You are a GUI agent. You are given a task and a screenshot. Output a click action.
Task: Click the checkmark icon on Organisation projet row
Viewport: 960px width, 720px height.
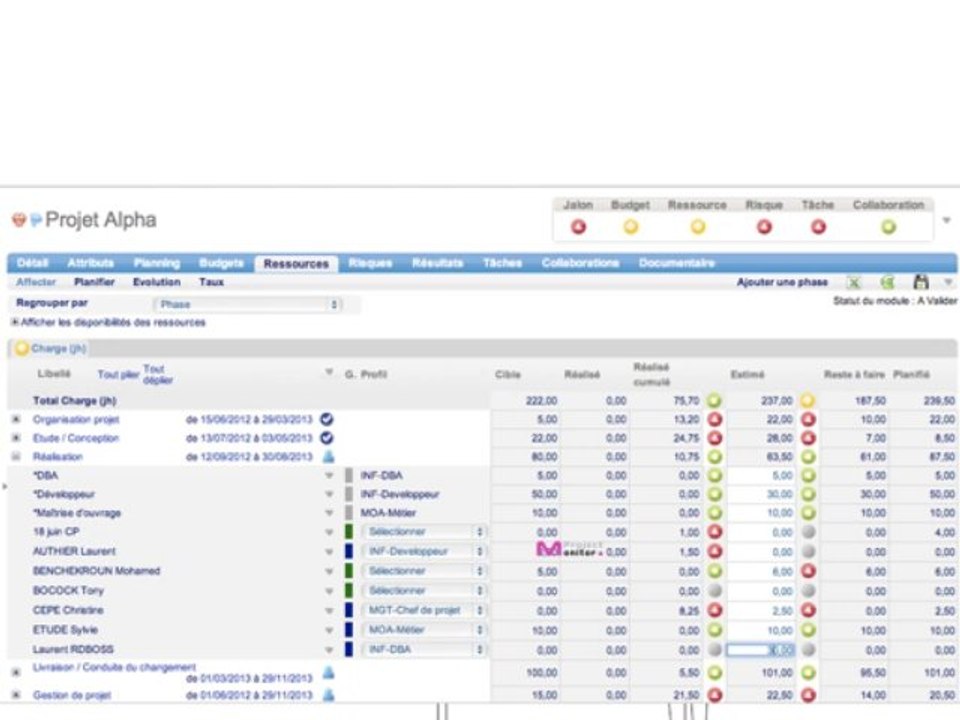point(327,419)
